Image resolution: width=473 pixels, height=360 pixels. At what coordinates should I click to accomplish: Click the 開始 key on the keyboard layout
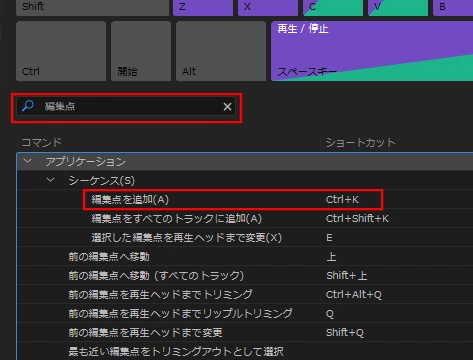141,51
